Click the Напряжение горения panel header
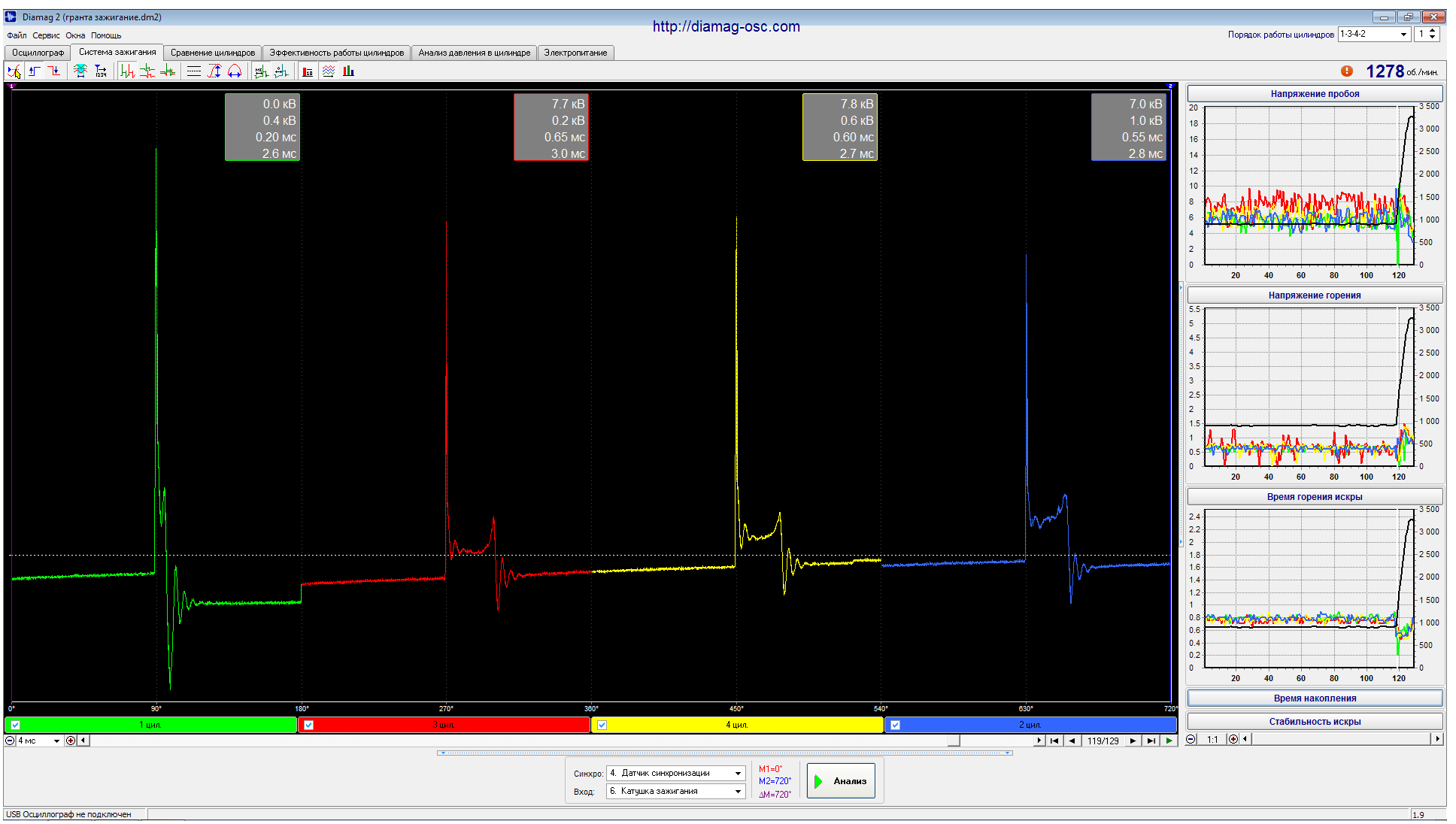1456x824 pixels. pos(1315,295)
